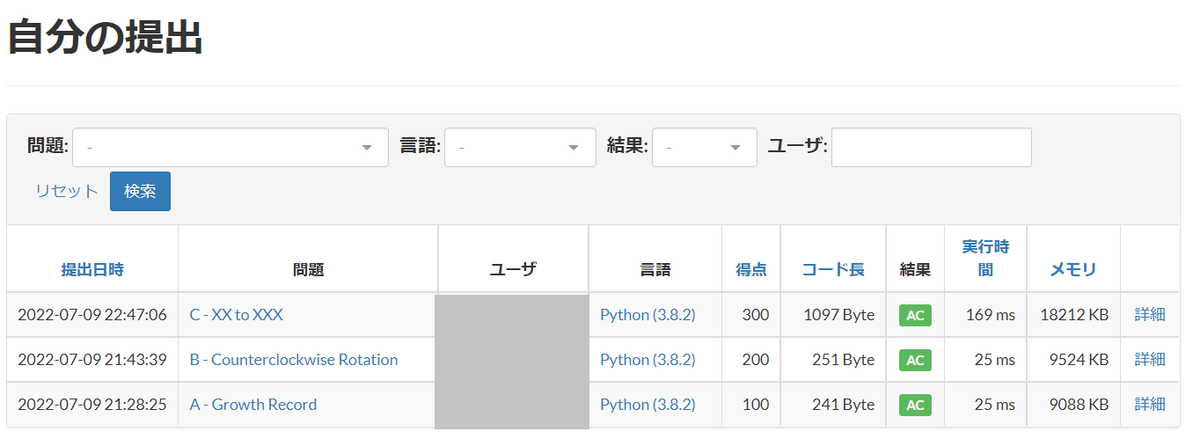
Task: Sort by メモリ column header
Action: (1073, 269)
